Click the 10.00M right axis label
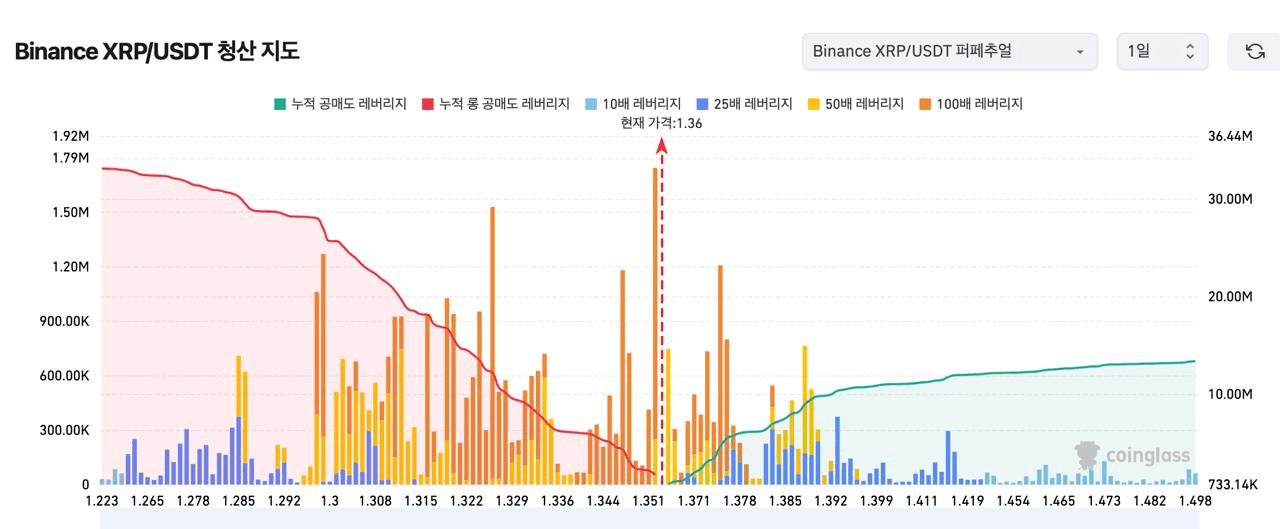The image size is (1280, 529). pos(1230,394)
